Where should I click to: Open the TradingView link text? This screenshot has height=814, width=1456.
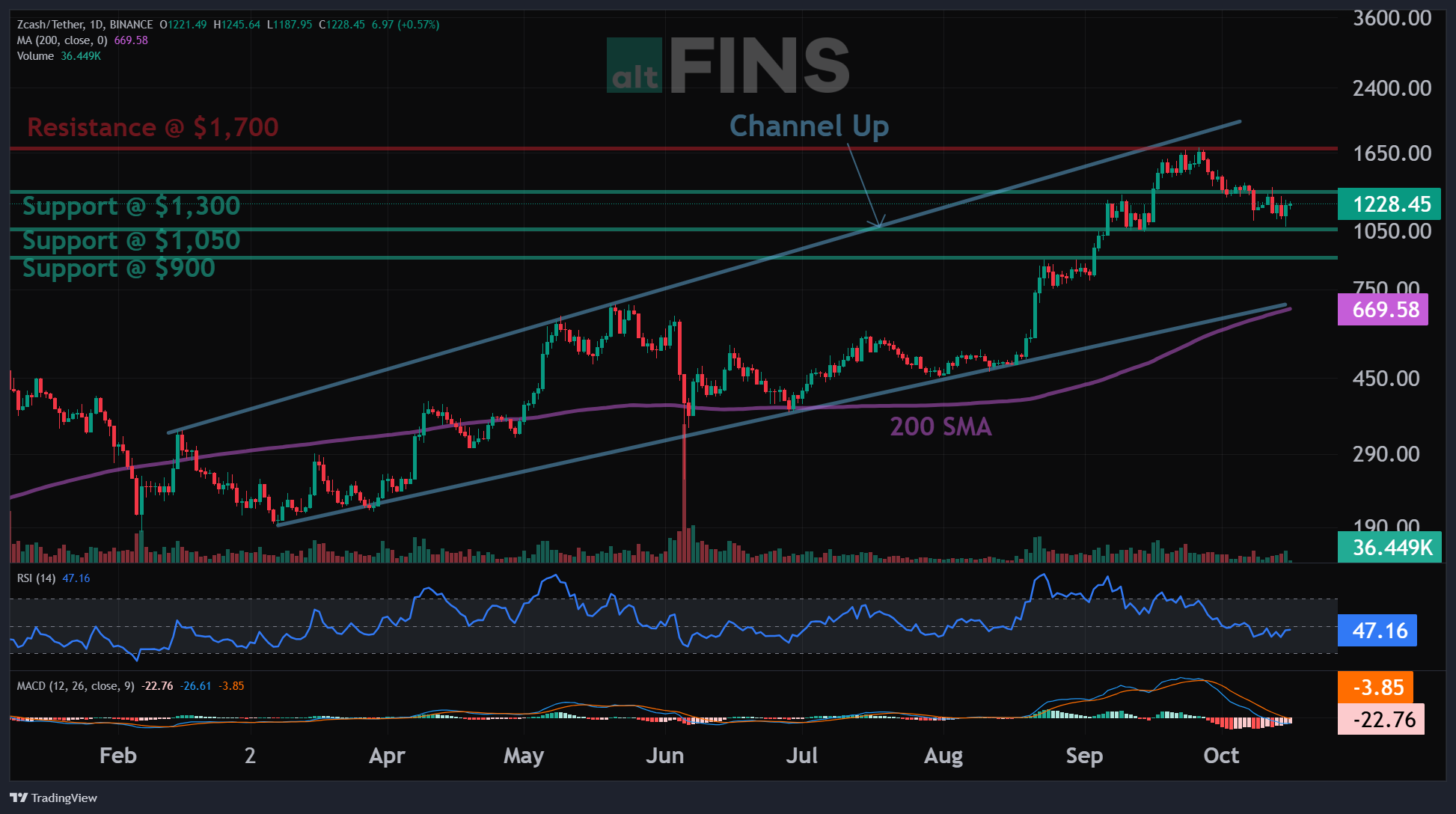click(x=64, y=798)
